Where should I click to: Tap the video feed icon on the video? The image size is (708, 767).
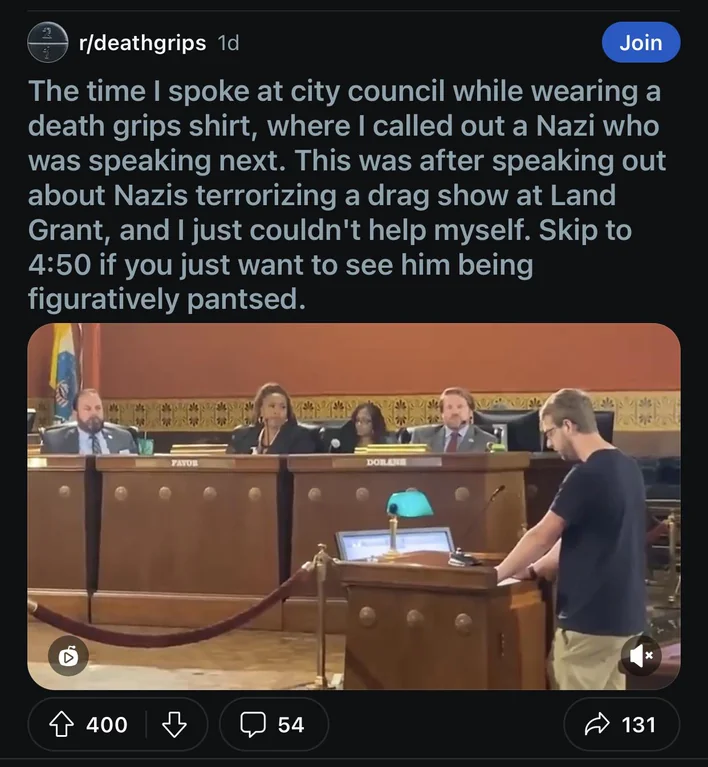click(x=69, y=655)
